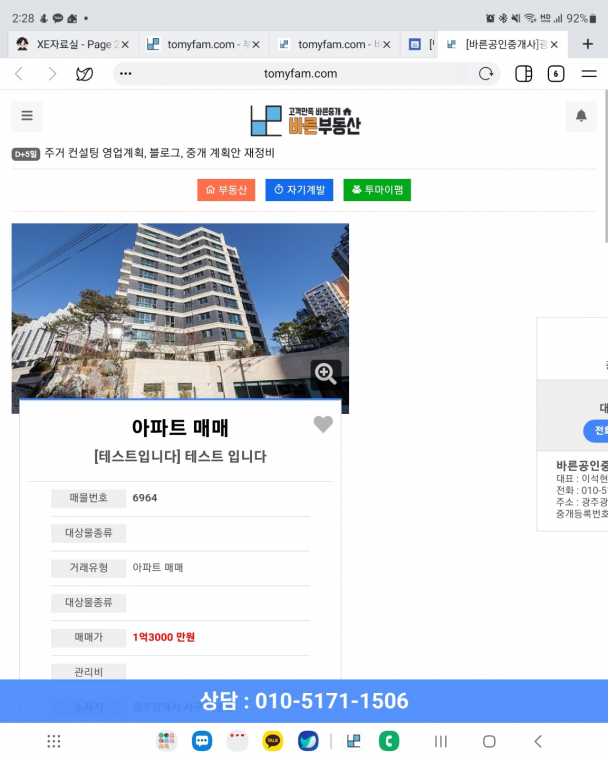Click the page vertical scrollbar
Viewport: 608px width, 760px height.
click(606, 166)
